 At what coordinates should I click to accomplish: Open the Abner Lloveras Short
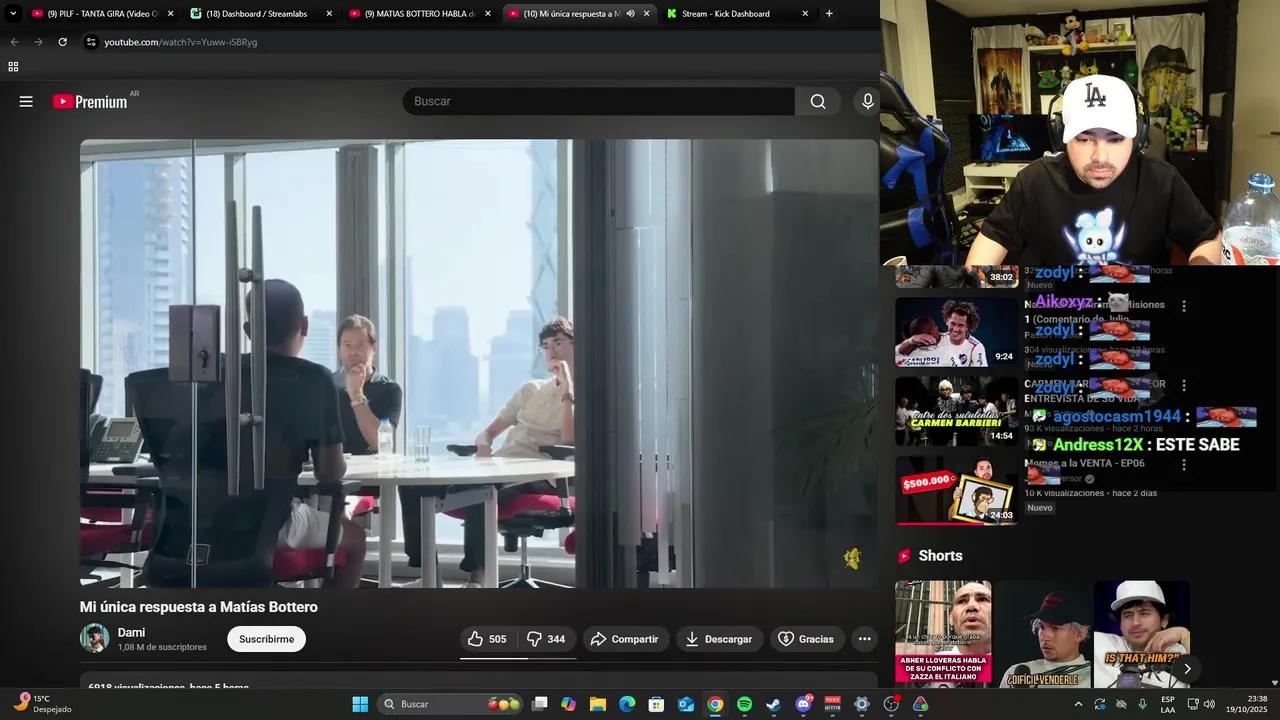pos(943,633)
